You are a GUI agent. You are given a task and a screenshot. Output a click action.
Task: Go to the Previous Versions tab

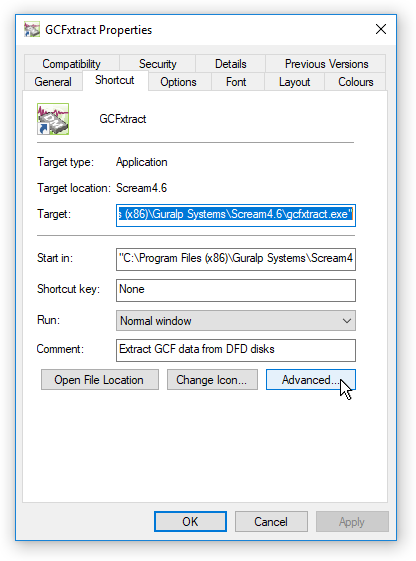pyautogui.click(x=326, y=64)
